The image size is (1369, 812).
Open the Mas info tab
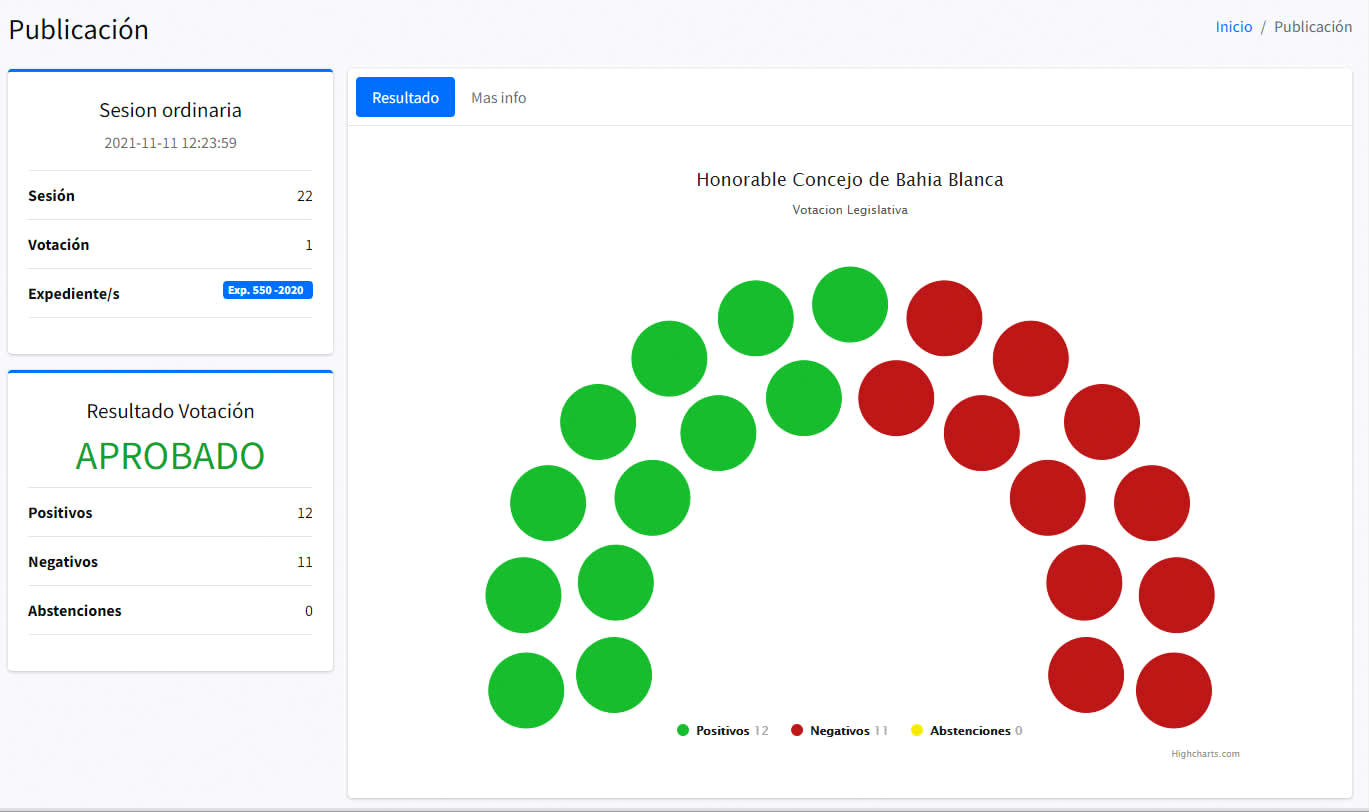[498, 97]
